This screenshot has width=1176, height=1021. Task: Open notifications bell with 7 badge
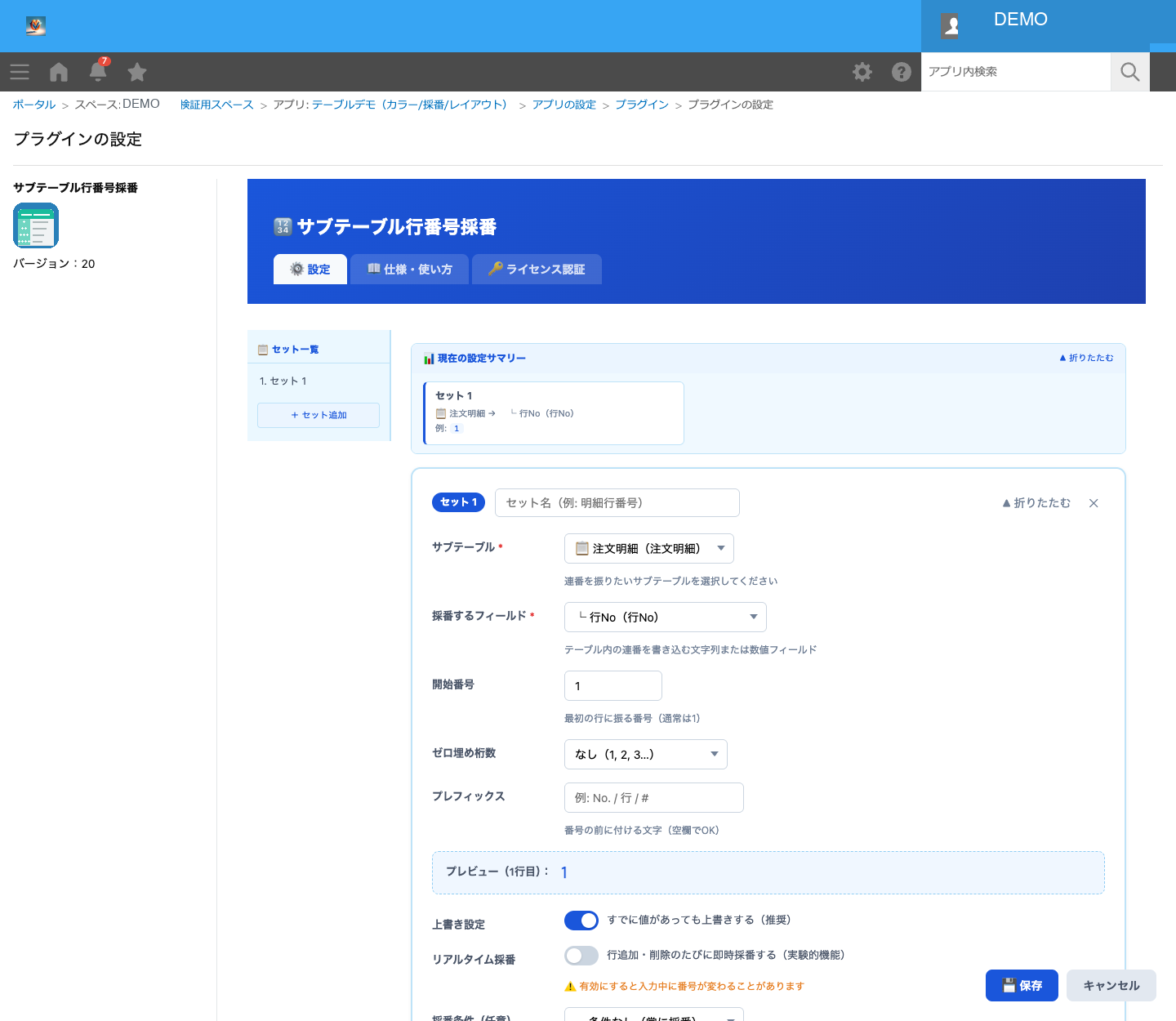98,70
